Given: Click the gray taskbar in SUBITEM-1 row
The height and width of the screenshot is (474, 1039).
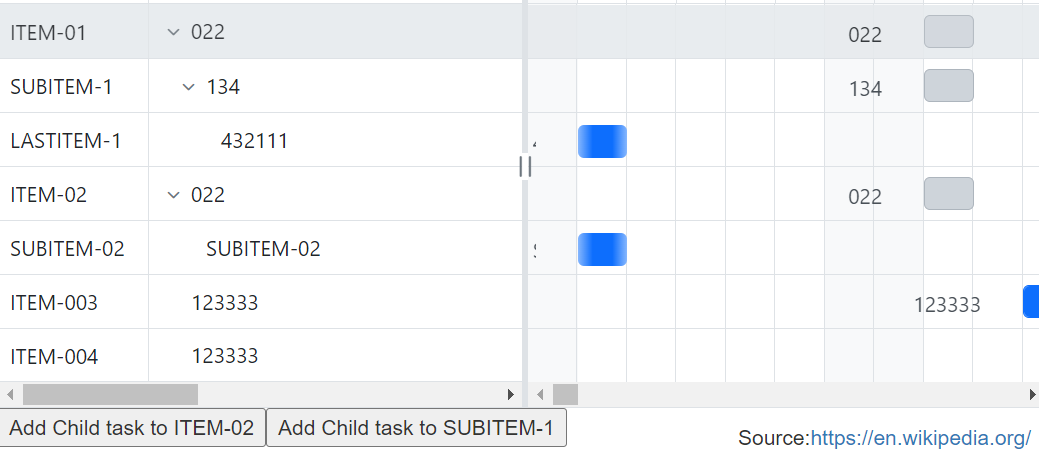Looking at the screenshot, I should point(948,86).
